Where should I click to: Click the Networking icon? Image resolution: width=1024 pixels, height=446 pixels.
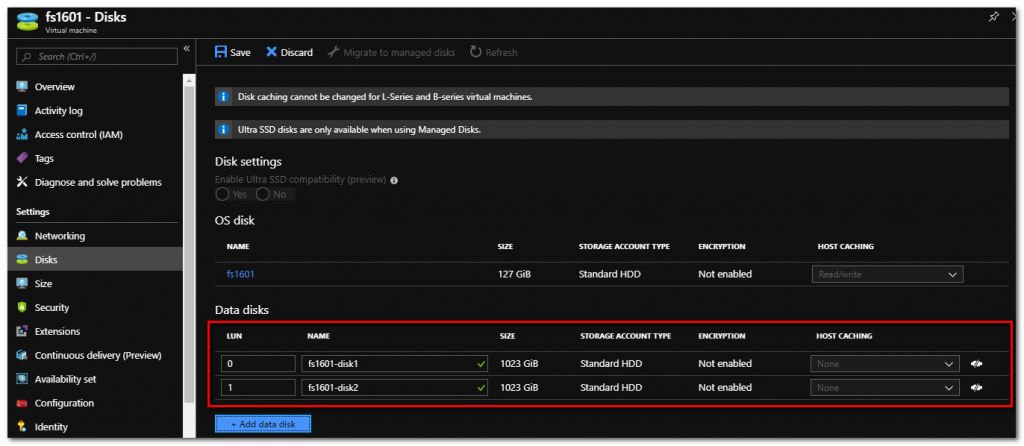[x=22, y=236]
